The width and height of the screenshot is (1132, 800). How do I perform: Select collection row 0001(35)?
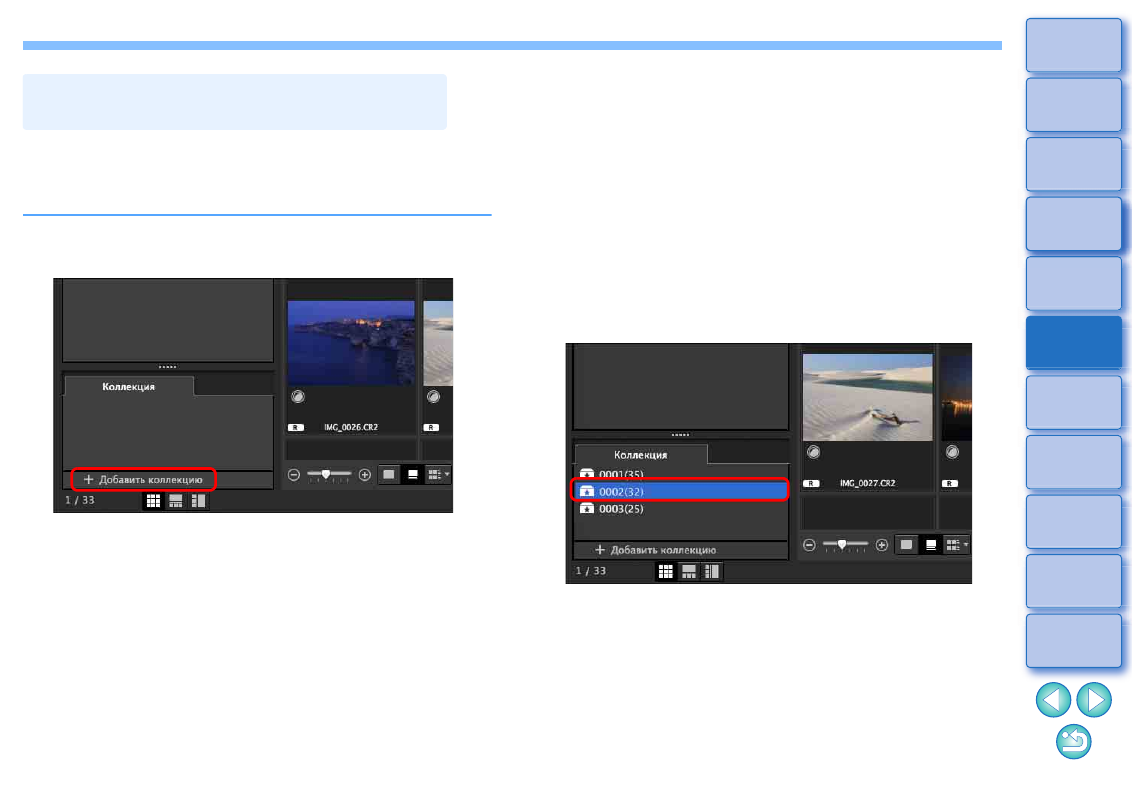pos(682,474)
